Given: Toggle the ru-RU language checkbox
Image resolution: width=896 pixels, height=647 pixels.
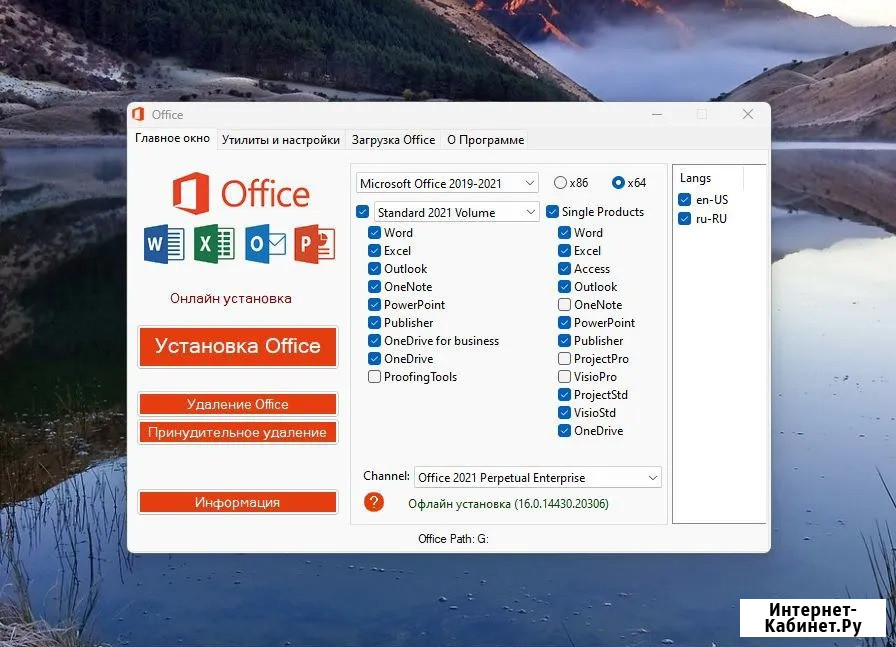Looking at the screenshot, I should point(685,218).
